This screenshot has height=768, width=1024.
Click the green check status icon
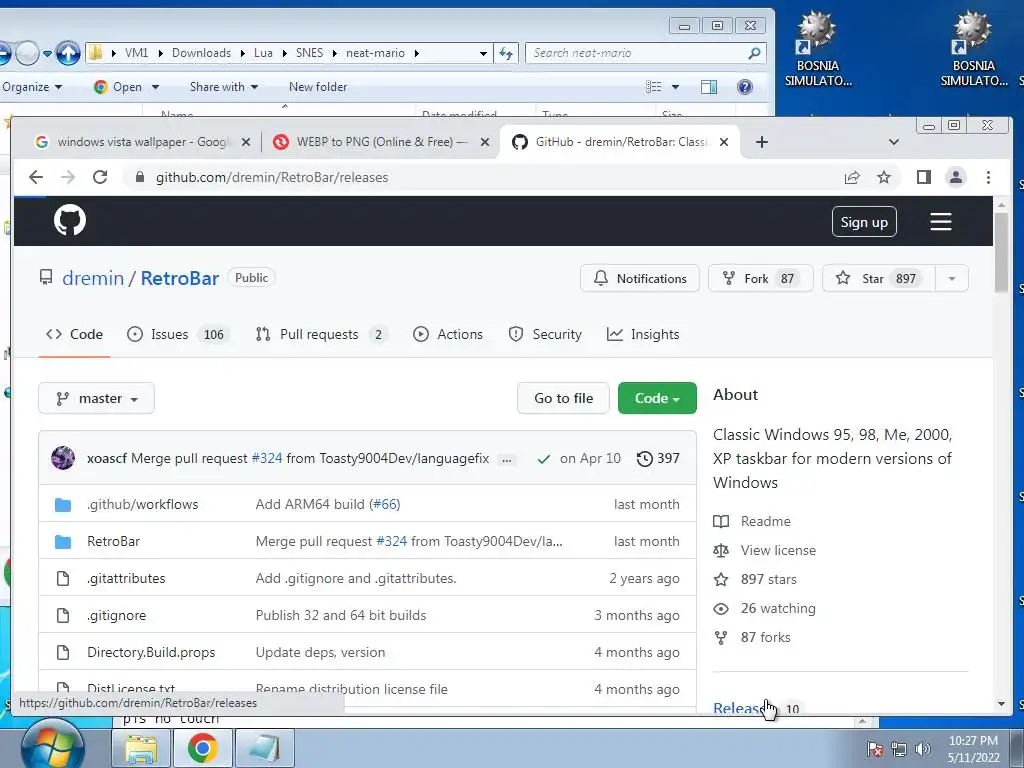[x=543, y=459]
